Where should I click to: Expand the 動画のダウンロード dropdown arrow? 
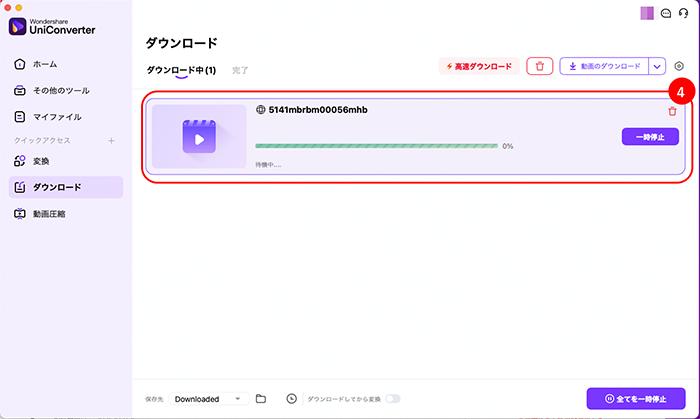click(657, 66)
